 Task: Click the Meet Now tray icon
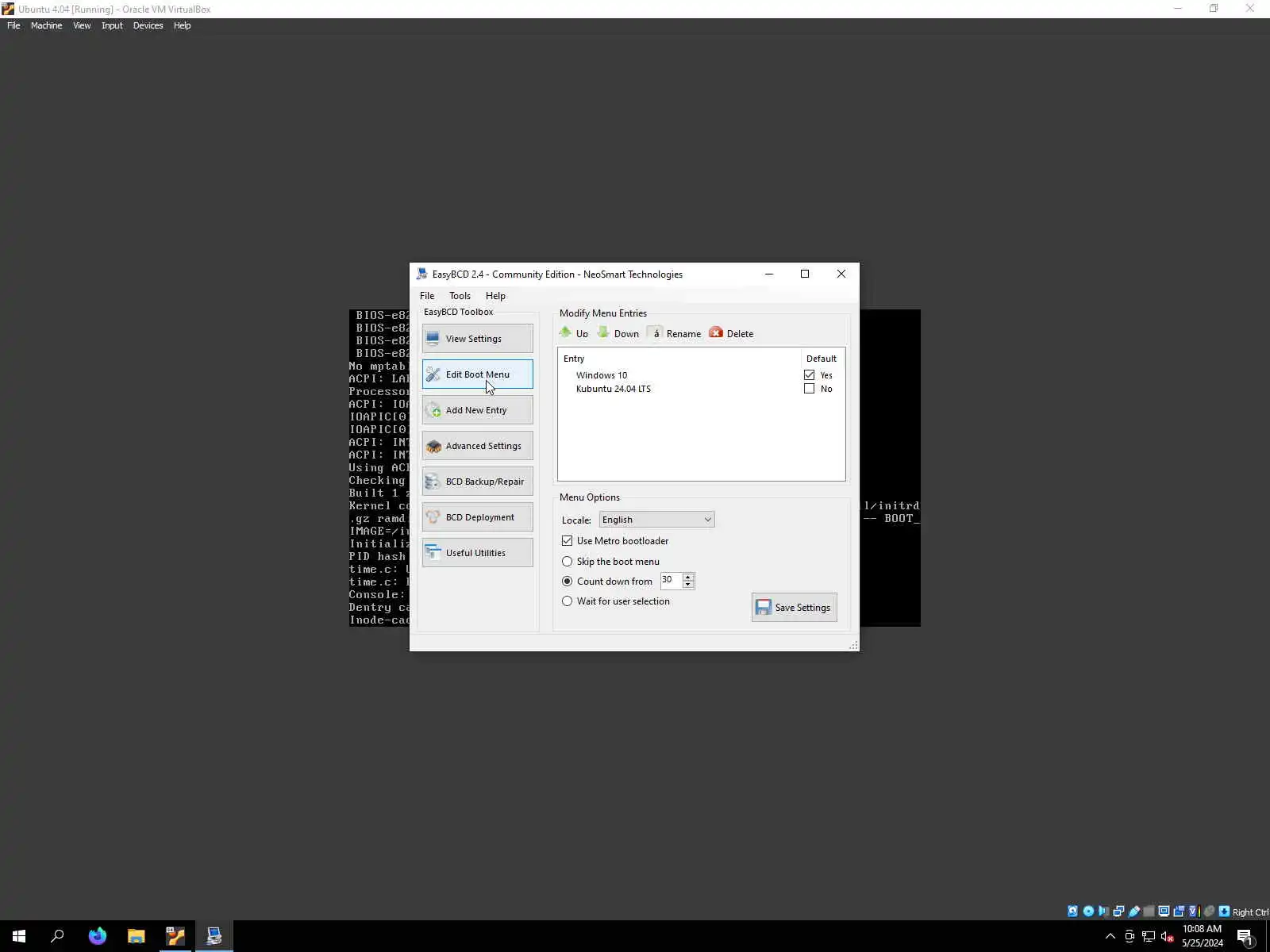[1130, 937]
